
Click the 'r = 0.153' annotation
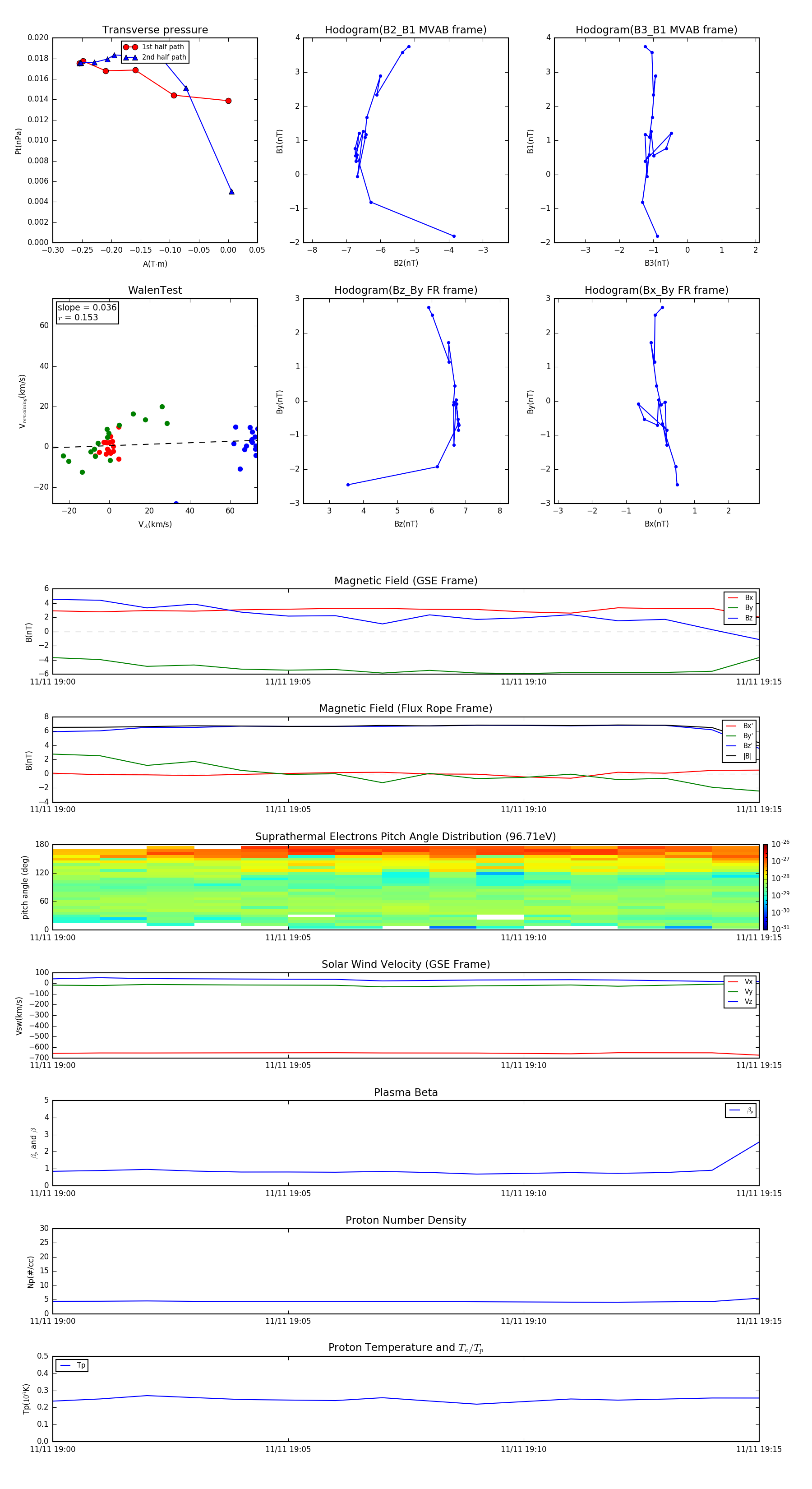(x=78, y=317)
